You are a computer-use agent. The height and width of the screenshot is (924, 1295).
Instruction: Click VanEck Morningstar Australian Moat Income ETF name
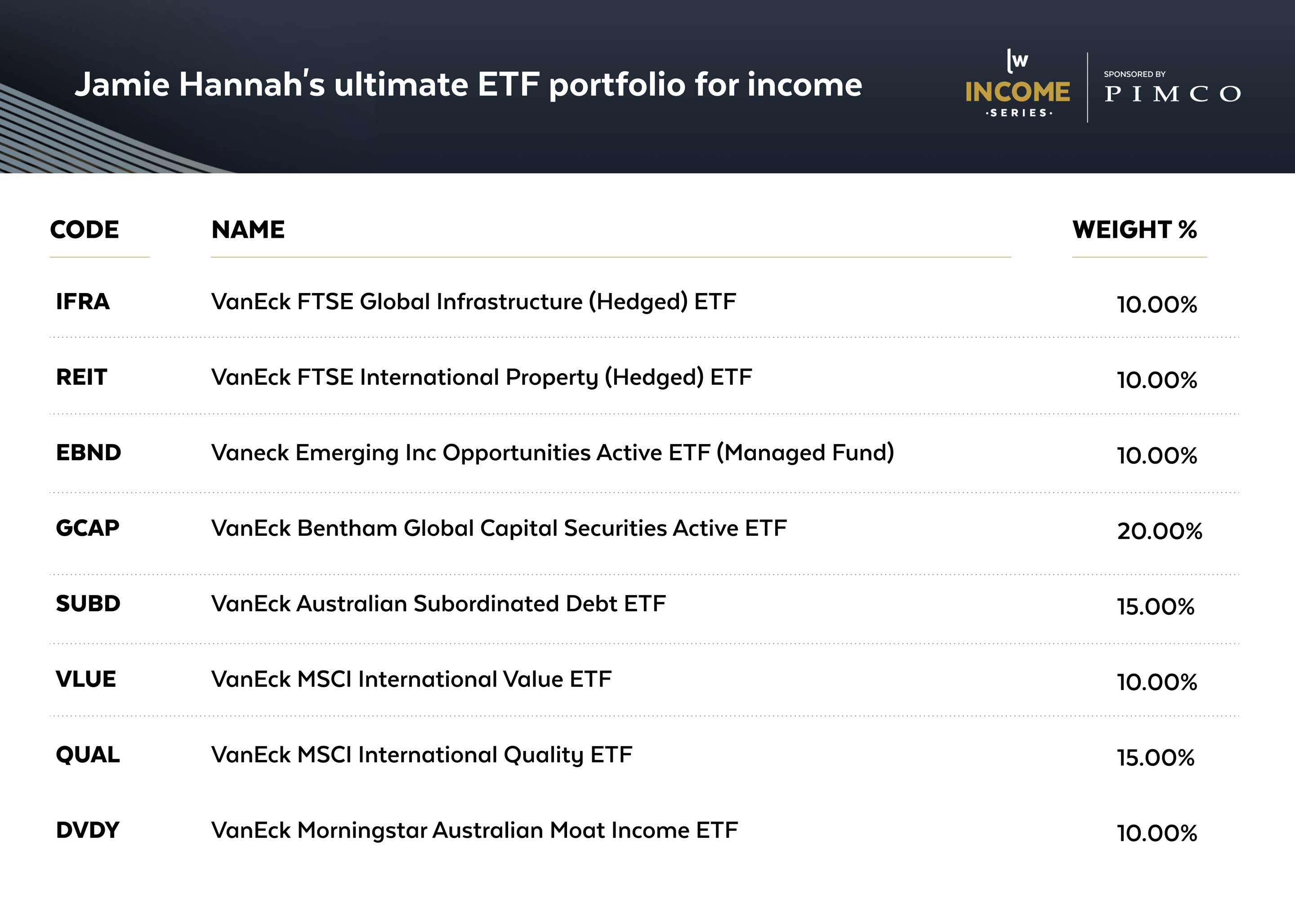point(474,831)
